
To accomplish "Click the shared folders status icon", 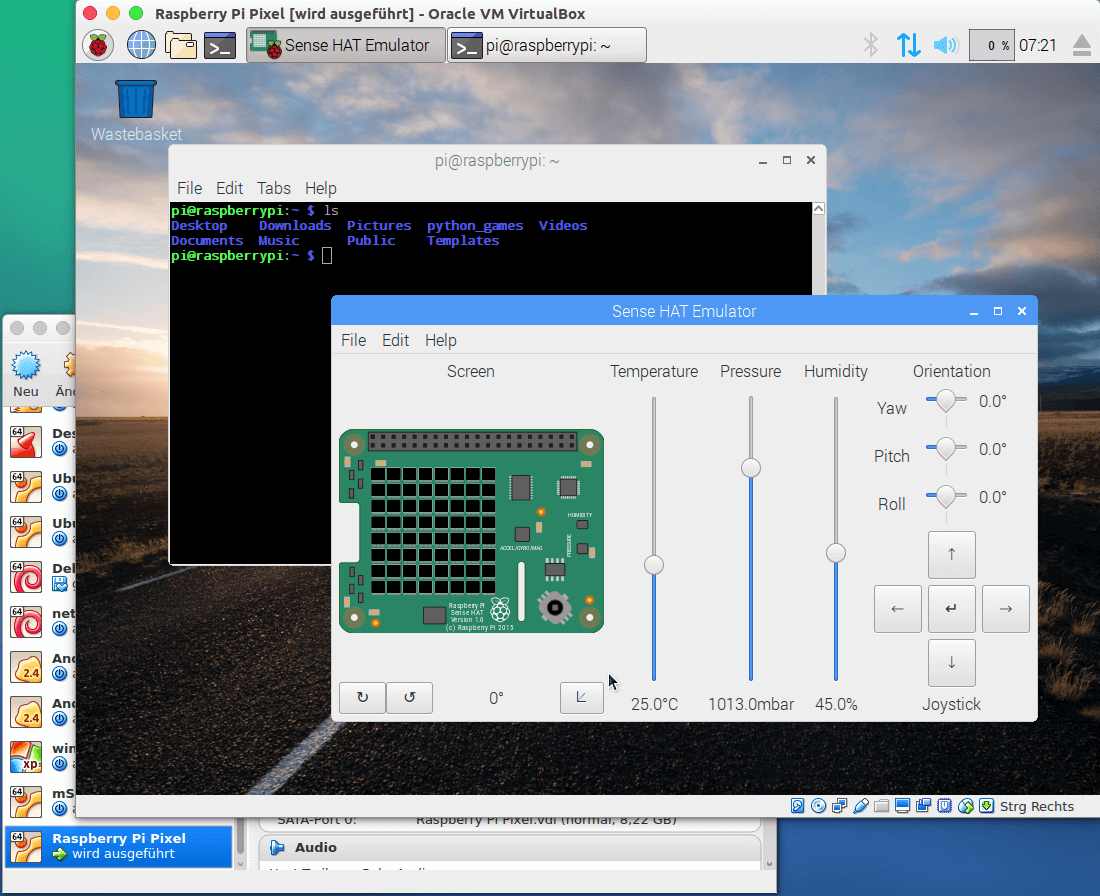I will 882,806.
